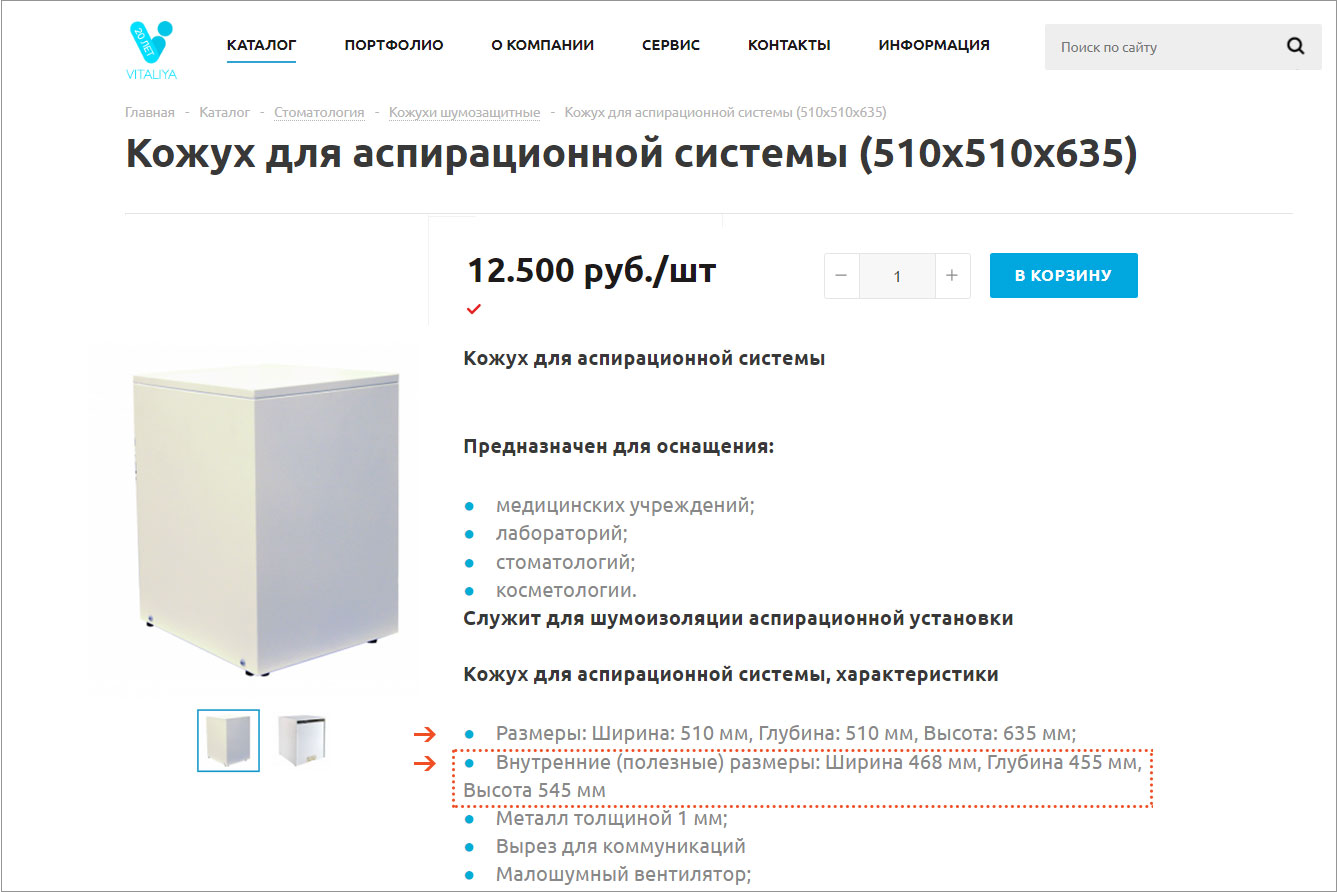Click the search magnifier icon

pos(1295,46)
